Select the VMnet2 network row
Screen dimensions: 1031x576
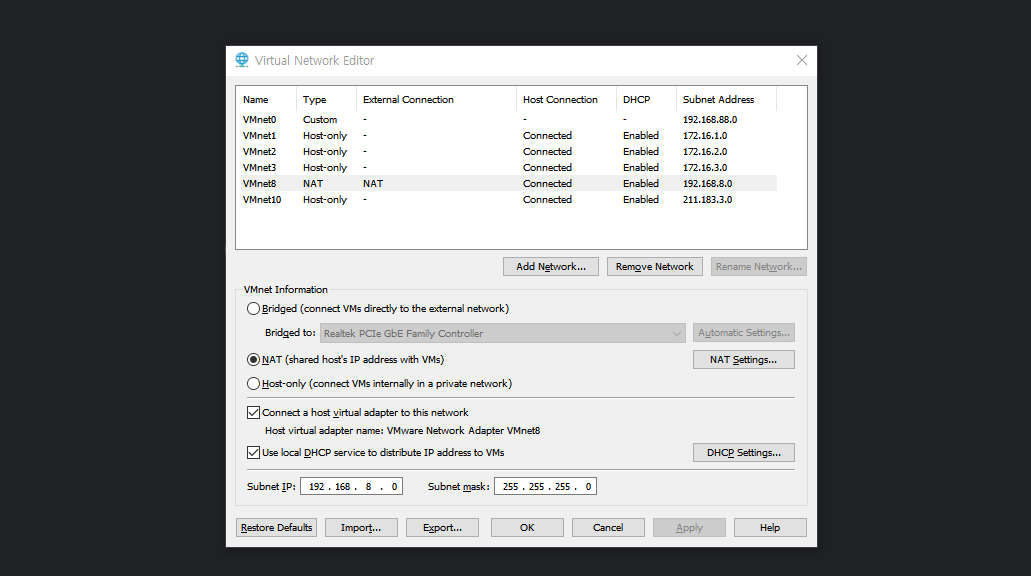[x=506, y=151]
